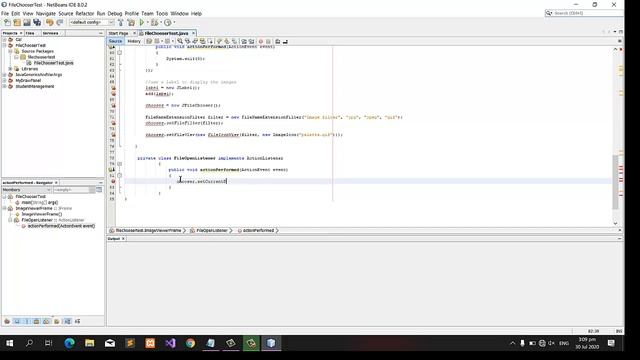Select FileChooserTest.java in Projects tree
The width and height of the screenshot is (640, 360).
(53, 63)
